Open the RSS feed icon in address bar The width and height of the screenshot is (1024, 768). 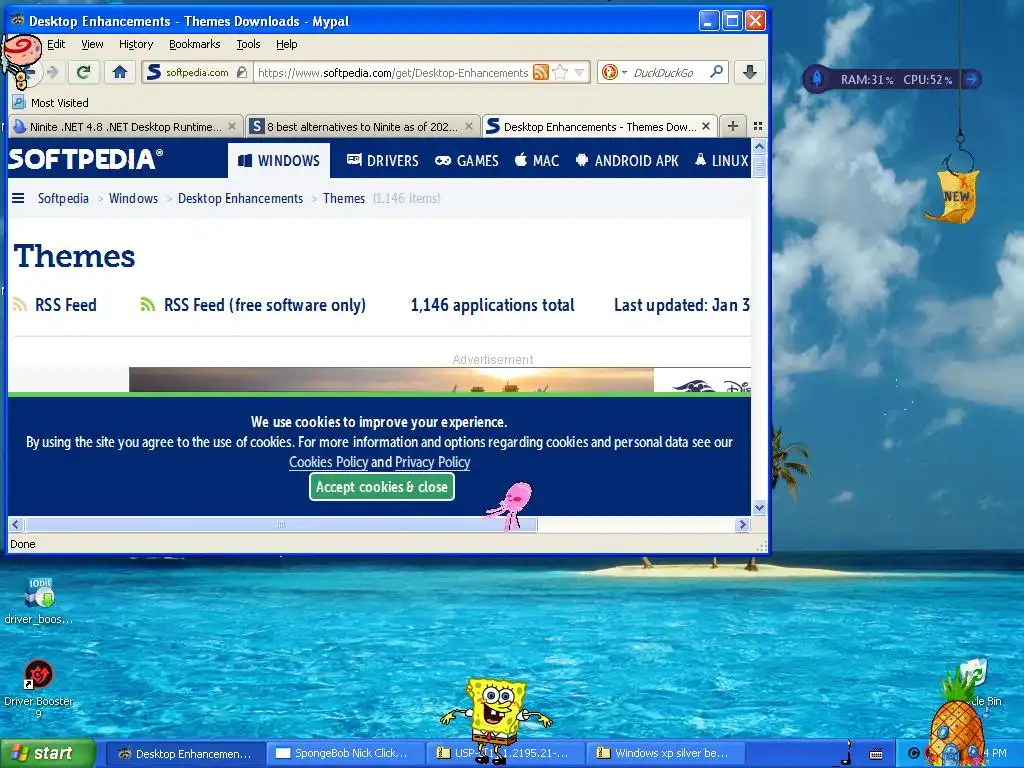tap(541, 72)
